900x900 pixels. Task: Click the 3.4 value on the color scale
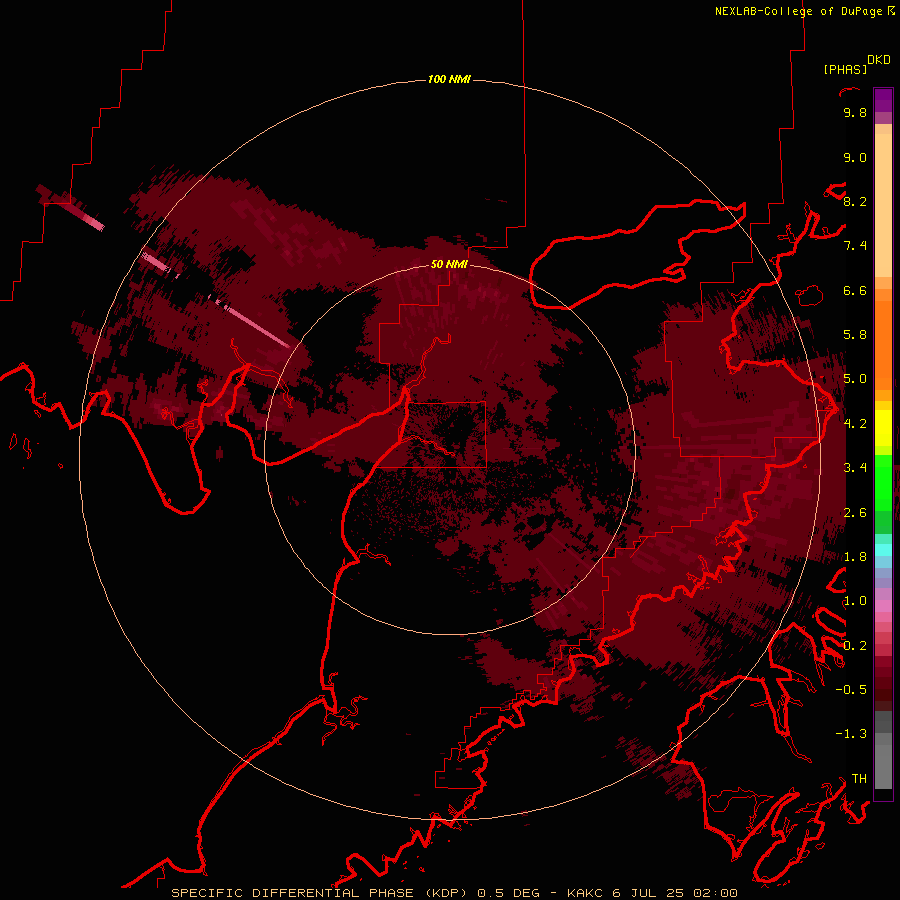(x=855, y=468)
